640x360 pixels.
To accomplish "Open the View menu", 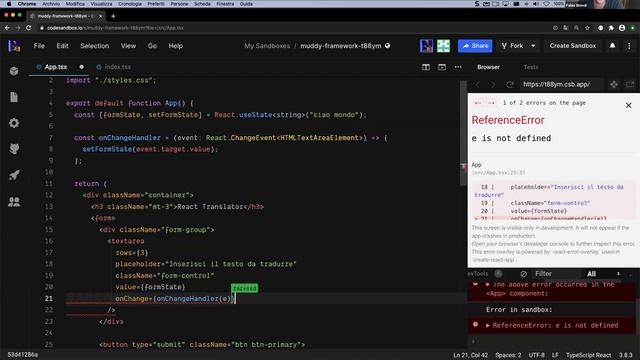I will tap(128, 46).
